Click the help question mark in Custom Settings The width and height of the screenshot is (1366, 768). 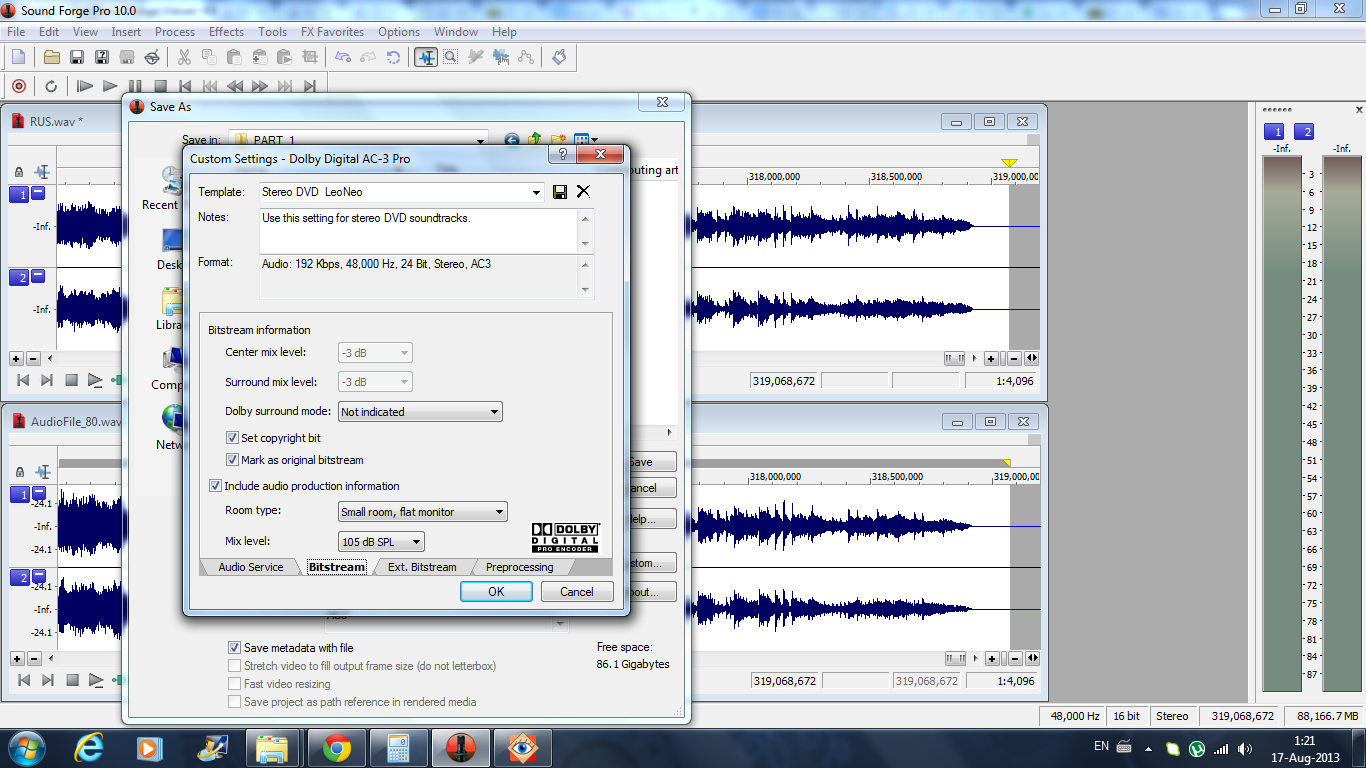[562, 155]
